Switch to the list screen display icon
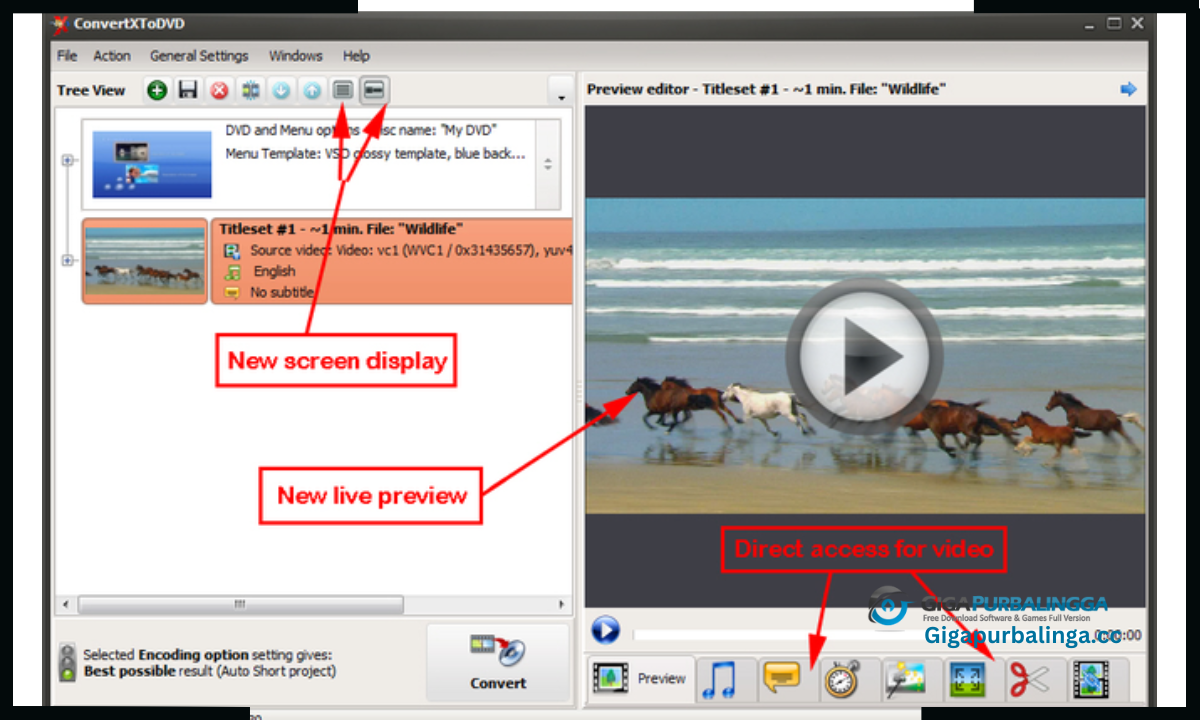The height and width of the screenshot is (720, 1200). coord(343,90)
